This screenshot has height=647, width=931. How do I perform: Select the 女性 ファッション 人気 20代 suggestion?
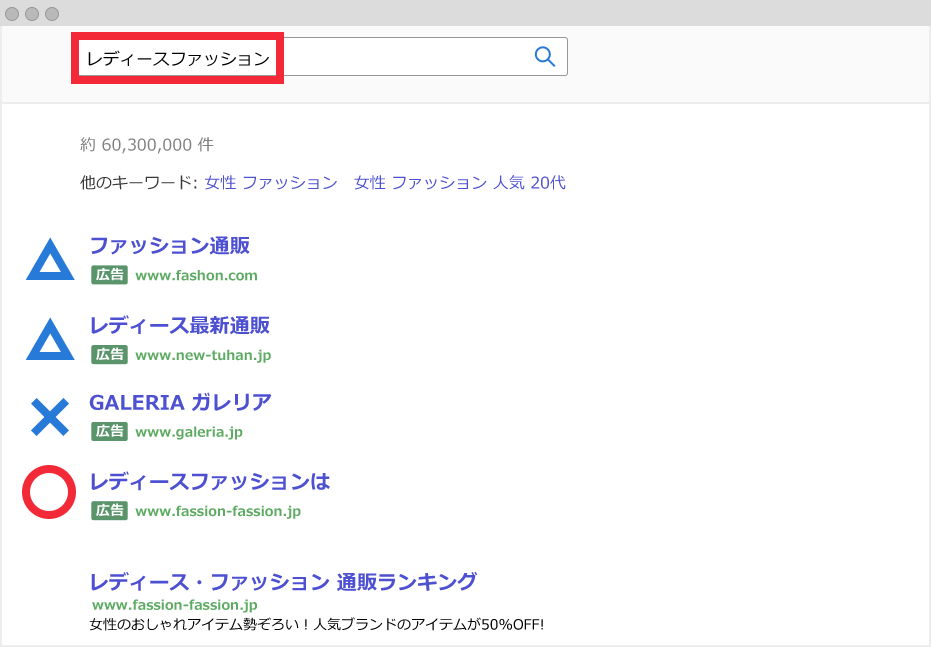[459, 182]
